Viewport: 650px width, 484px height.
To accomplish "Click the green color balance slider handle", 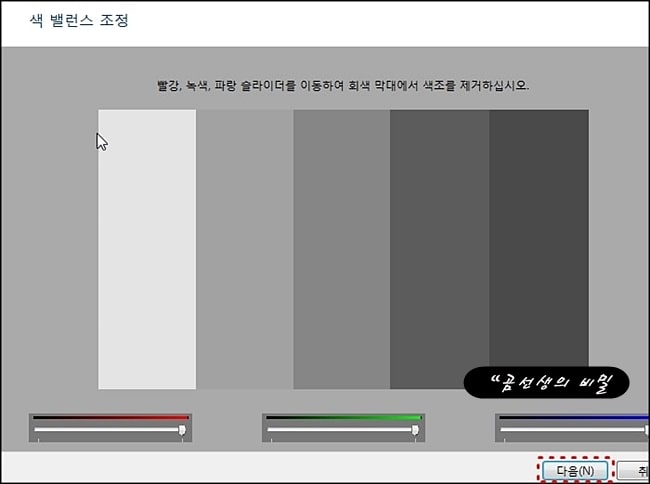I will click(x=415, y=431).
